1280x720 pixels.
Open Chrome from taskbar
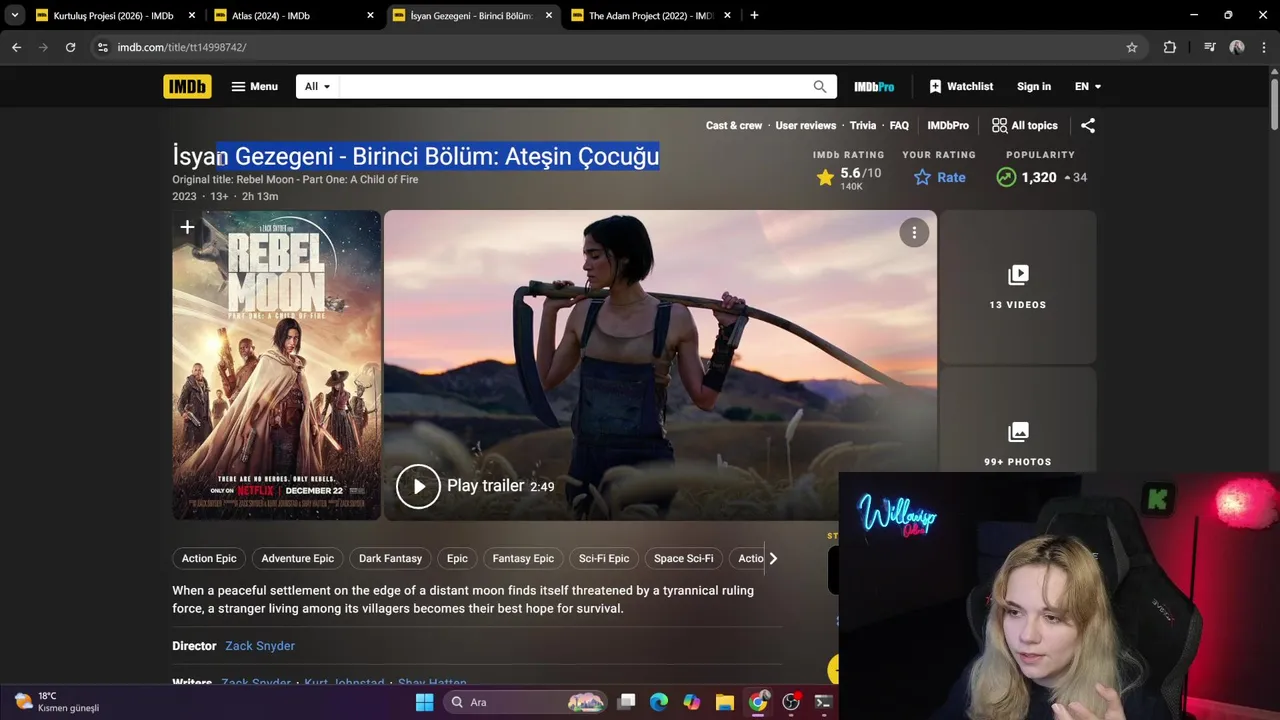click(x=758, y=702)
